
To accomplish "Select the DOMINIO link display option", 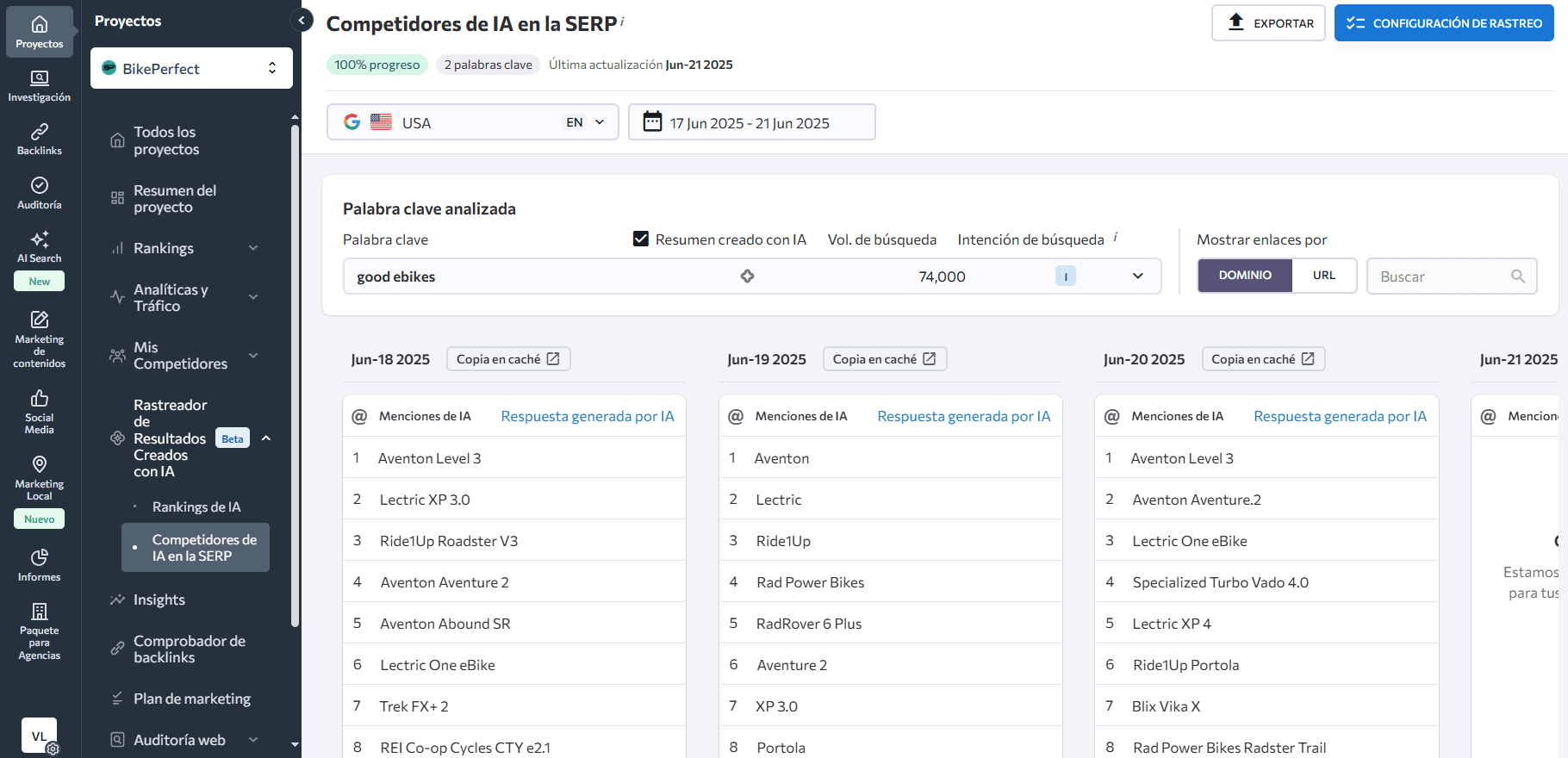I will coord(1245,276).
